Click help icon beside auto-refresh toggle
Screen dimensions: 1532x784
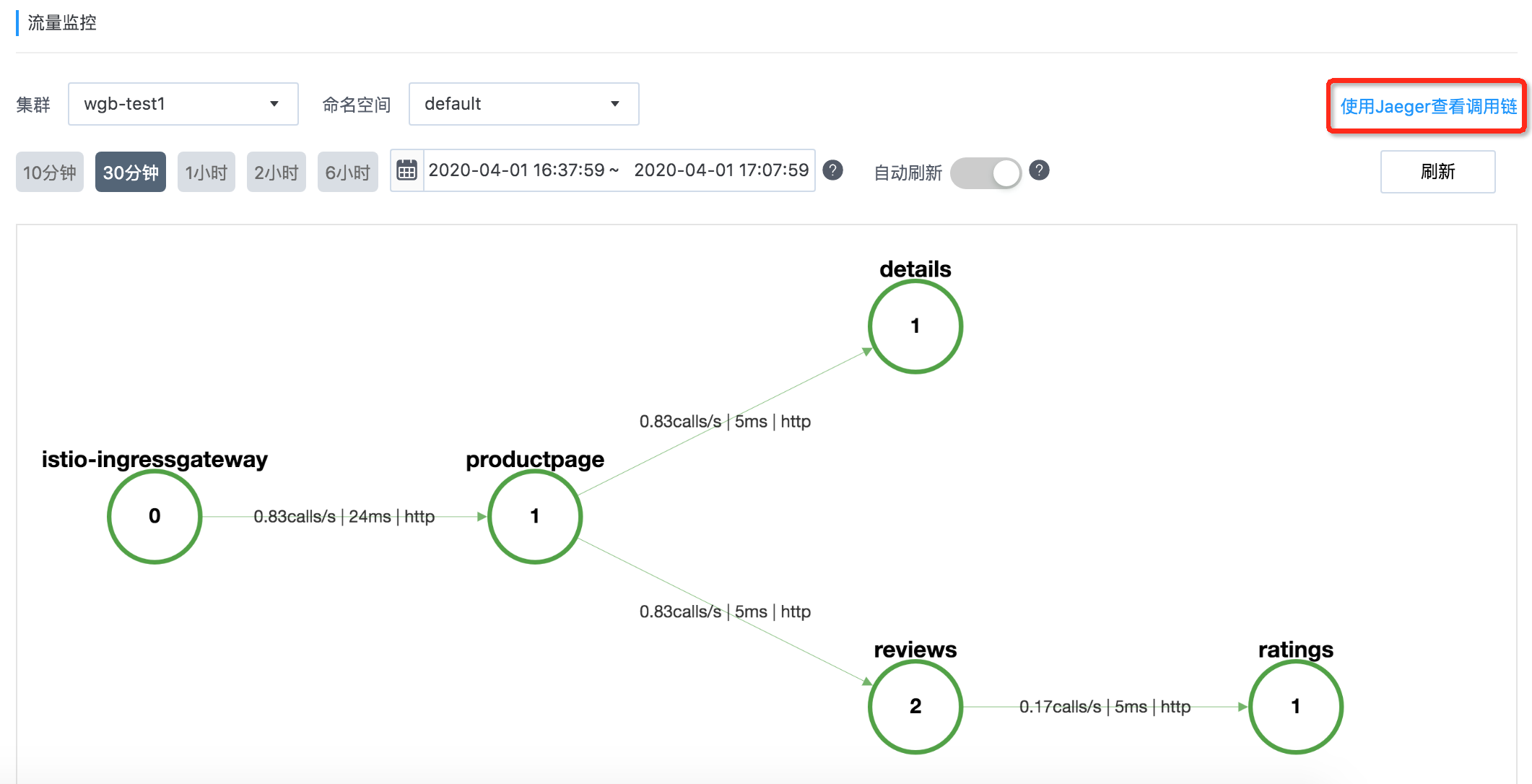(1039, 170)
